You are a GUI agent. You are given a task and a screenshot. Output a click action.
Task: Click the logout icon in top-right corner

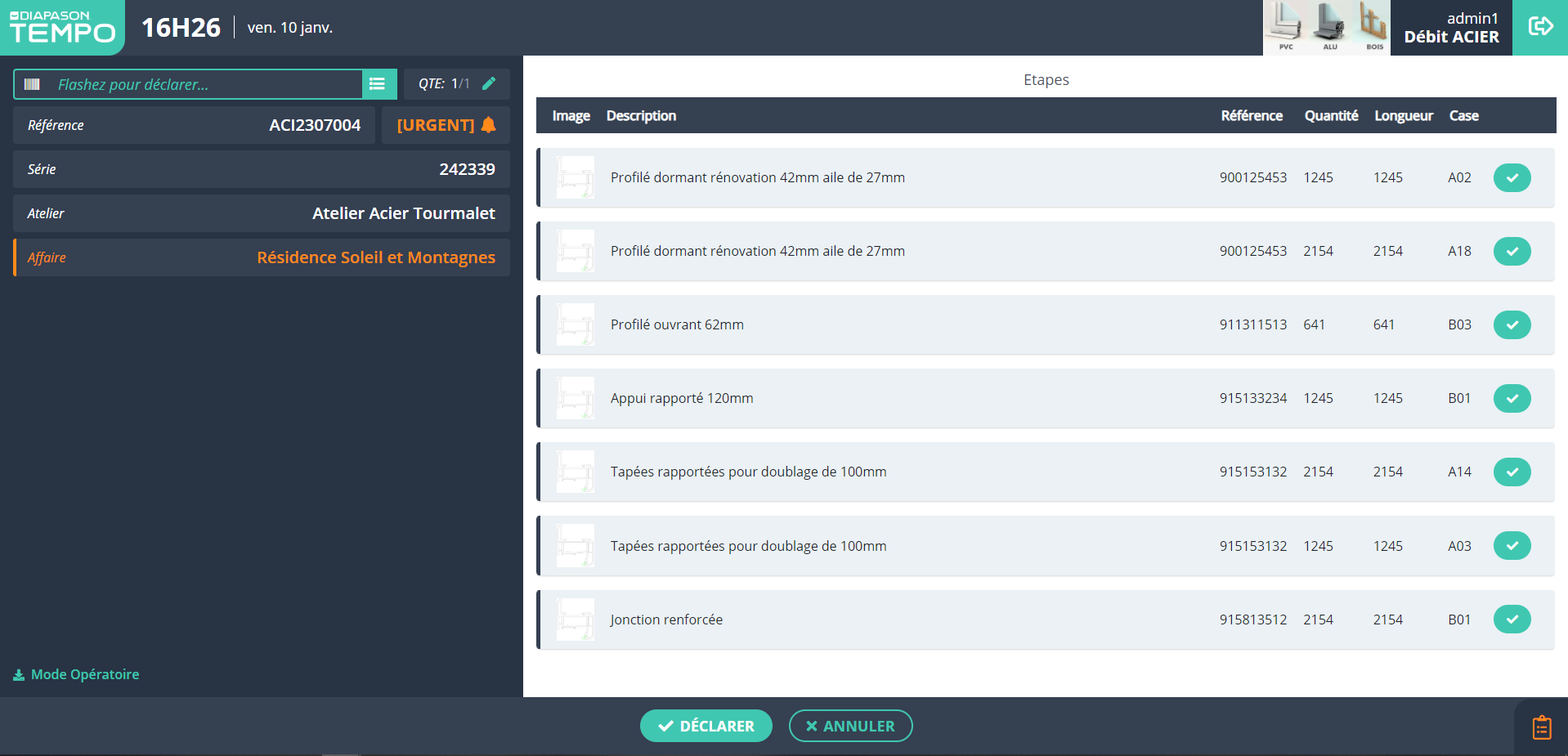(x=1539, y=27)
